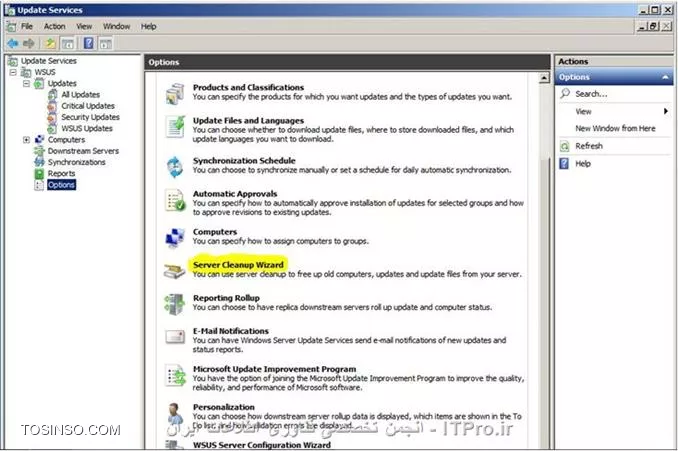This screenshot has height=451, width=678.
Task: Click the Help question mark toolbar icon
Action: pos(89,43)
